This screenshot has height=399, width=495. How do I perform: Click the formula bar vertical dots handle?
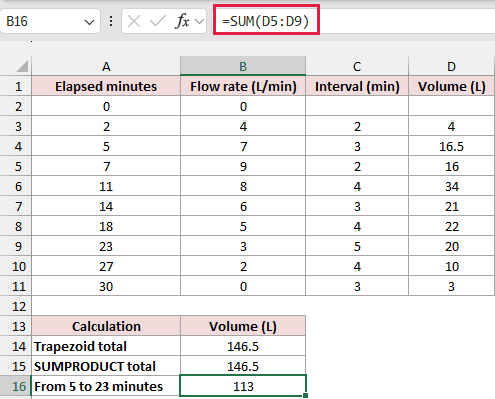click(111, 22)
